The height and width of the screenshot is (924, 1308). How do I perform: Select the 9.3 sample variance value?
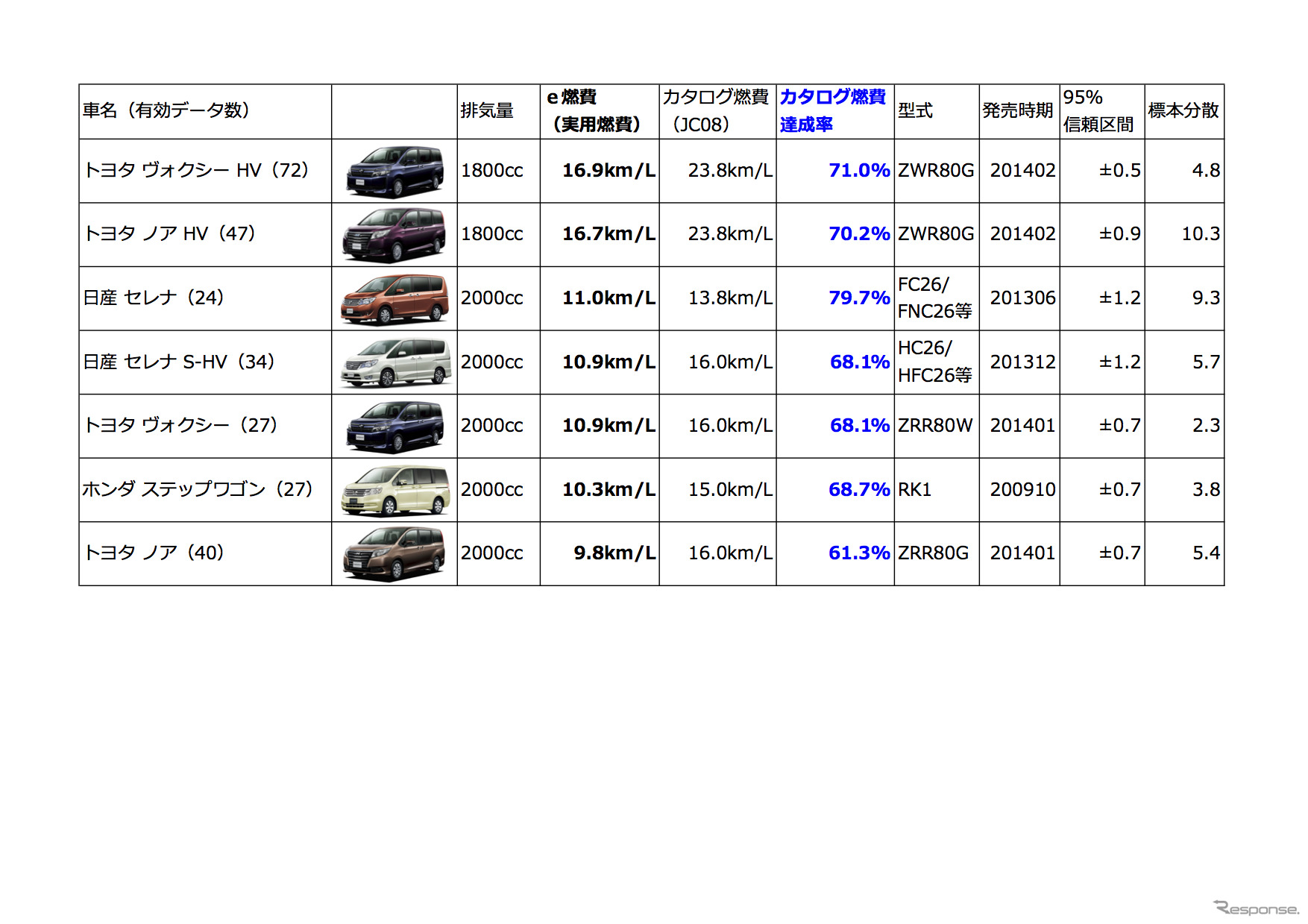click(1205, 298)
